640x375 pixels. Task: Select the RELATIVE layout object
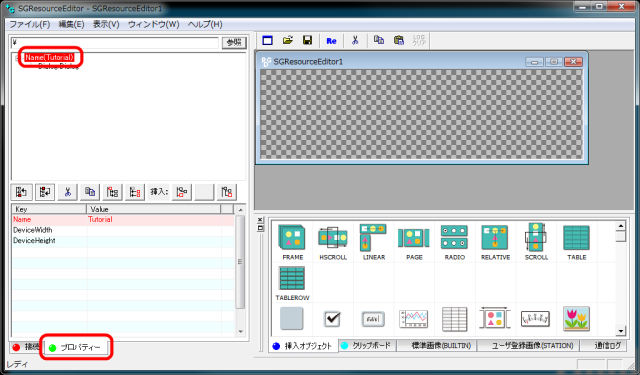[x=495, y=242]
